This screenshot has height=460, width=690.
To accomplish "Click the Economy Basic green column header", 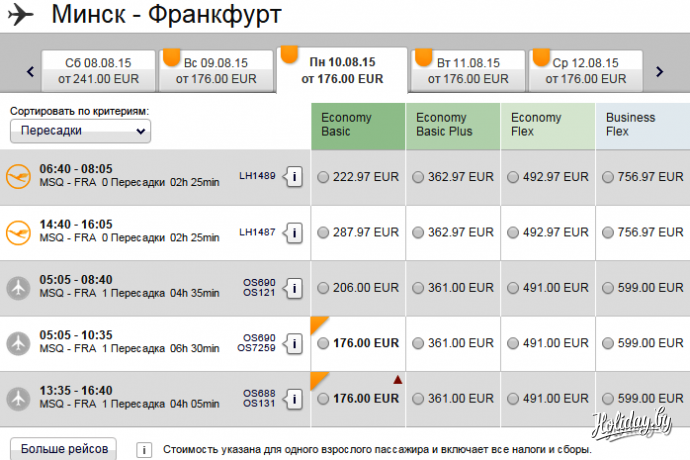I will pos(358,125).
